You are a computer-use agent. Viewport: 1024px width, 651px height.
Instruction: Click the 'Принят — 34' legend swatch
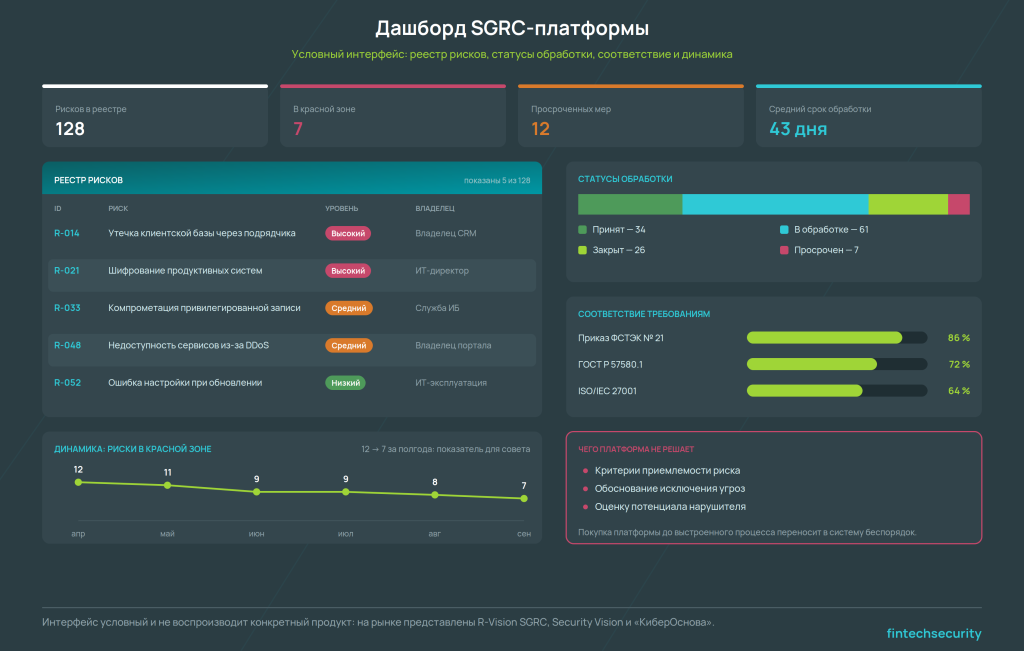pyautogui.click(x=583, y=230)
